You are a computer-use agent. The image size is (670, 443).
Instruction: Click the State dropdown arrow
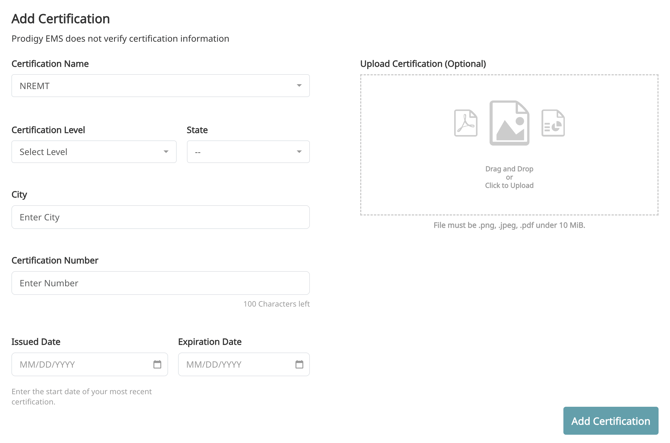coord(299,152)
